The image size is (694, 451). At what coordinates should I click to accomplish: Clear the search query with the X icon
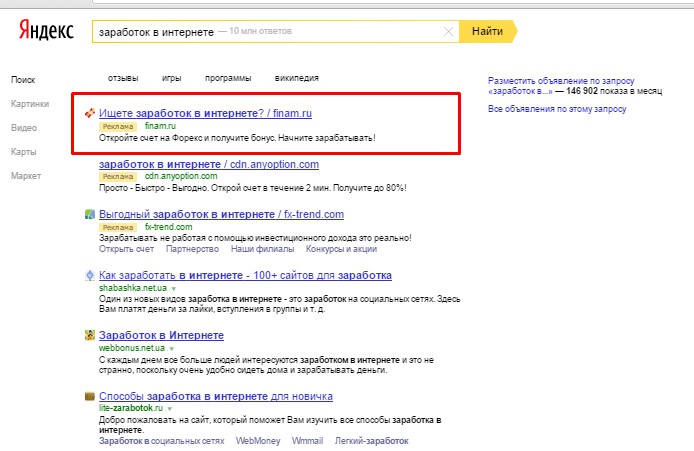(448, 31)
